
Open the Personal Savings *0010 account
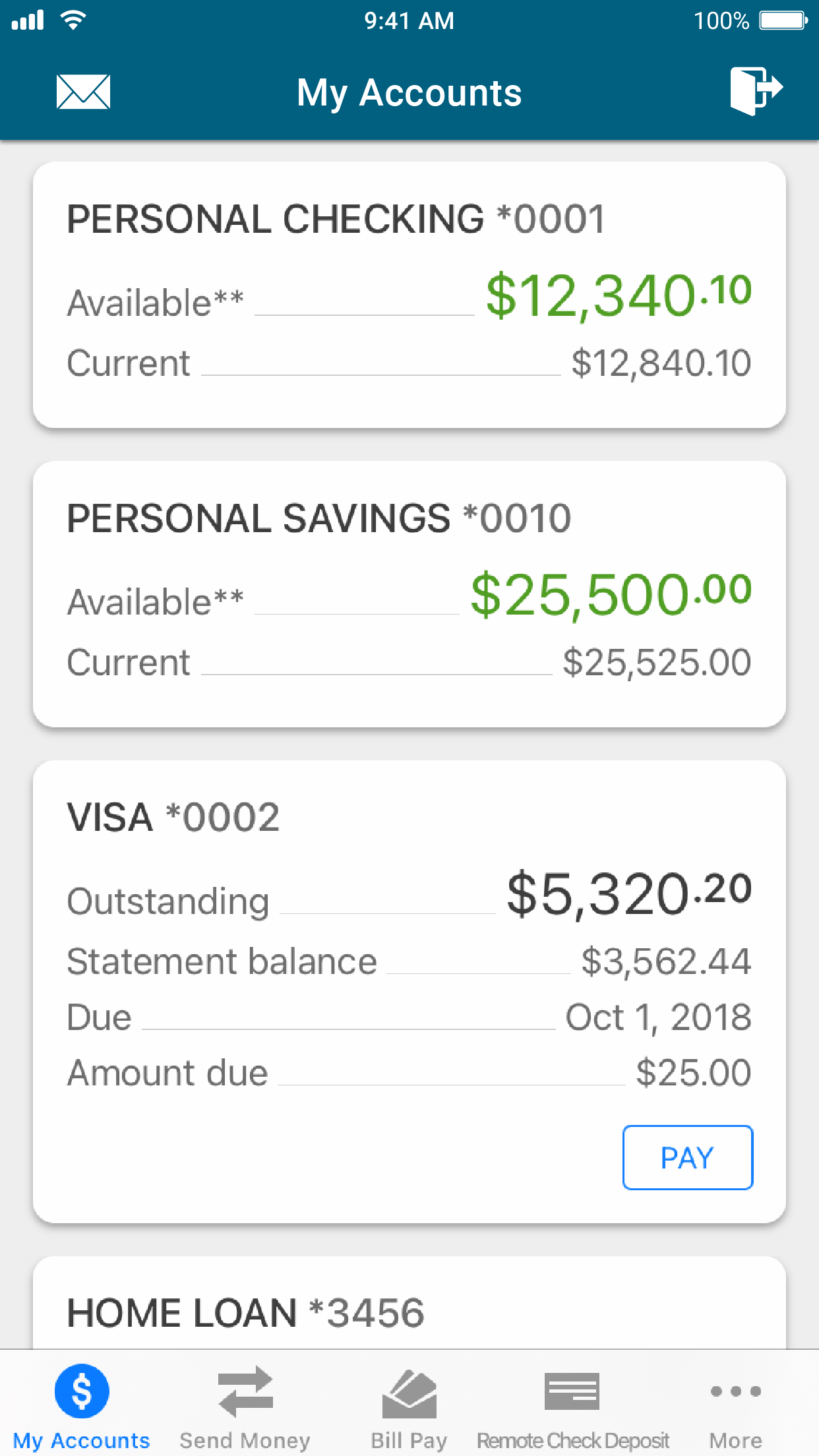[409, 594]
